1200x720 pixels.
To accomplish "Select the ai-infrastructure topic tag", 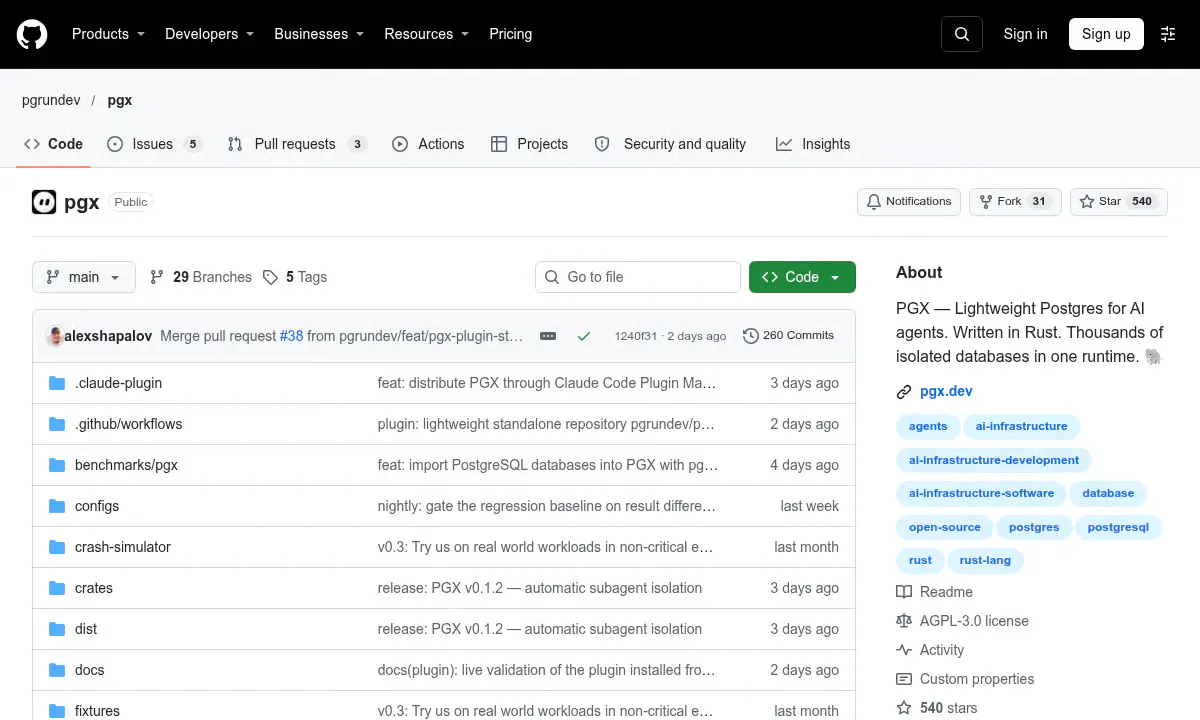I will tap(1021, 426).
